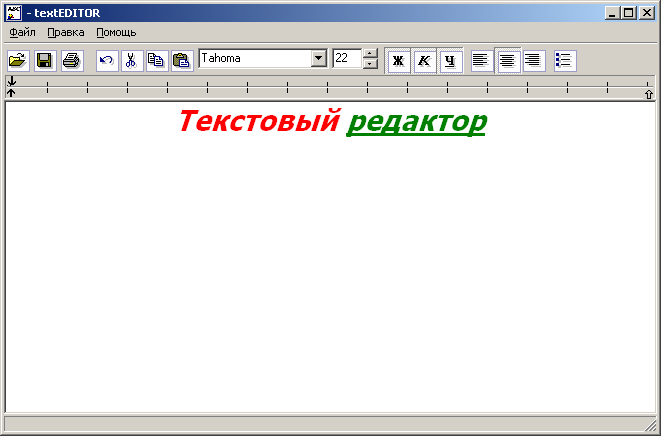Toggle the bulleted list

pos(565,61)
